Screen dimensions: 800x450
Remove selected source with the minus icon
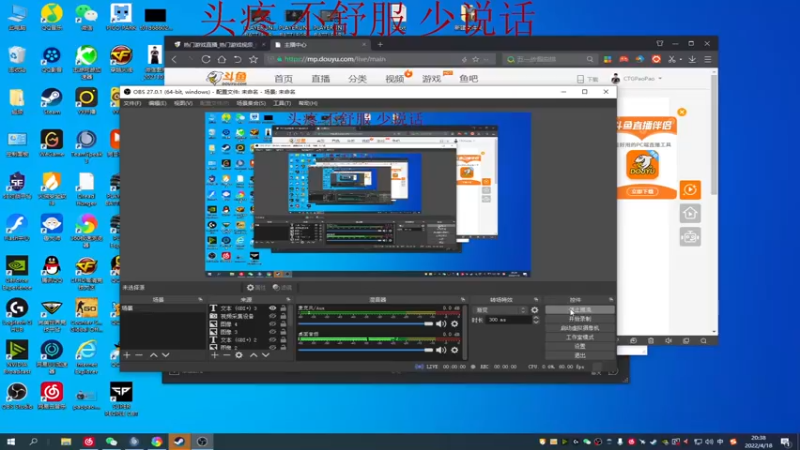(x=227, y=355)
